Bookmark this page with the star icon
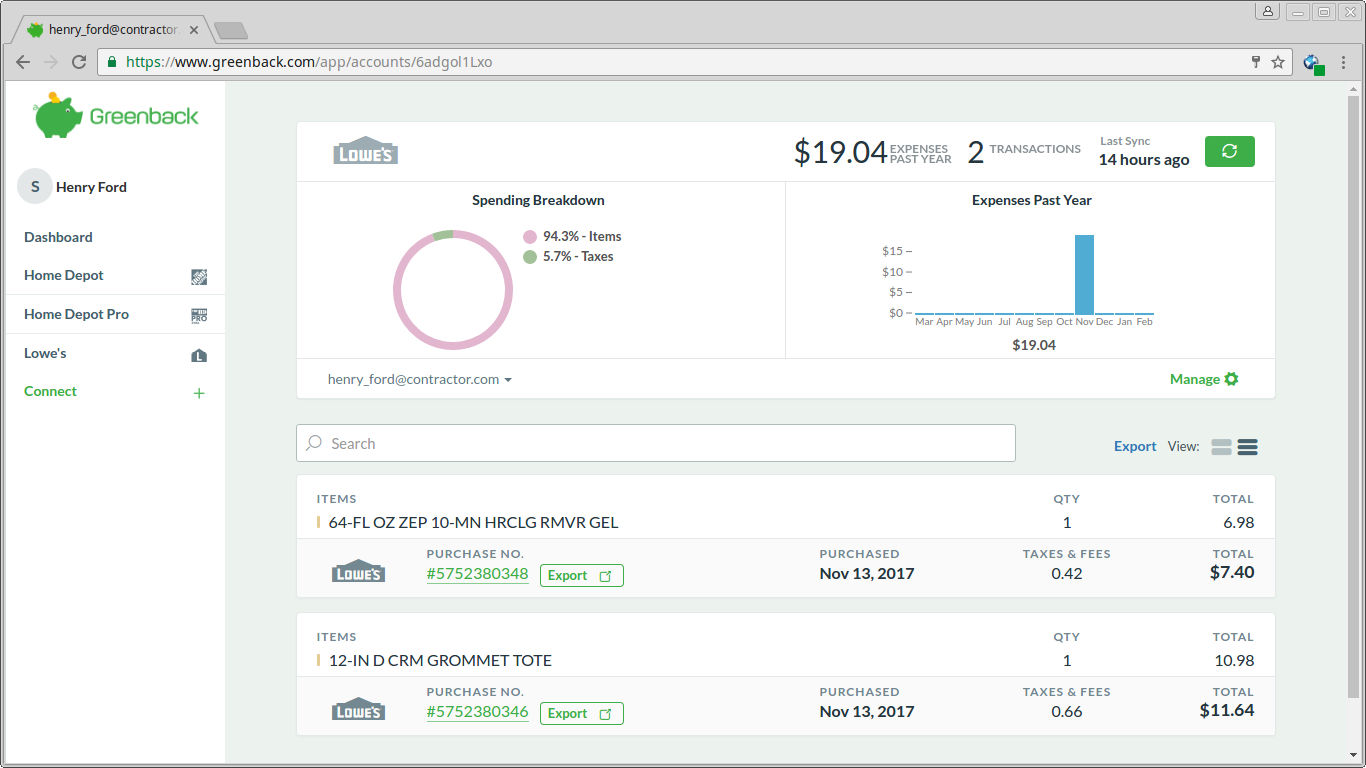The height and width of the screenshot is (768, 1366). click(1278, 62)
